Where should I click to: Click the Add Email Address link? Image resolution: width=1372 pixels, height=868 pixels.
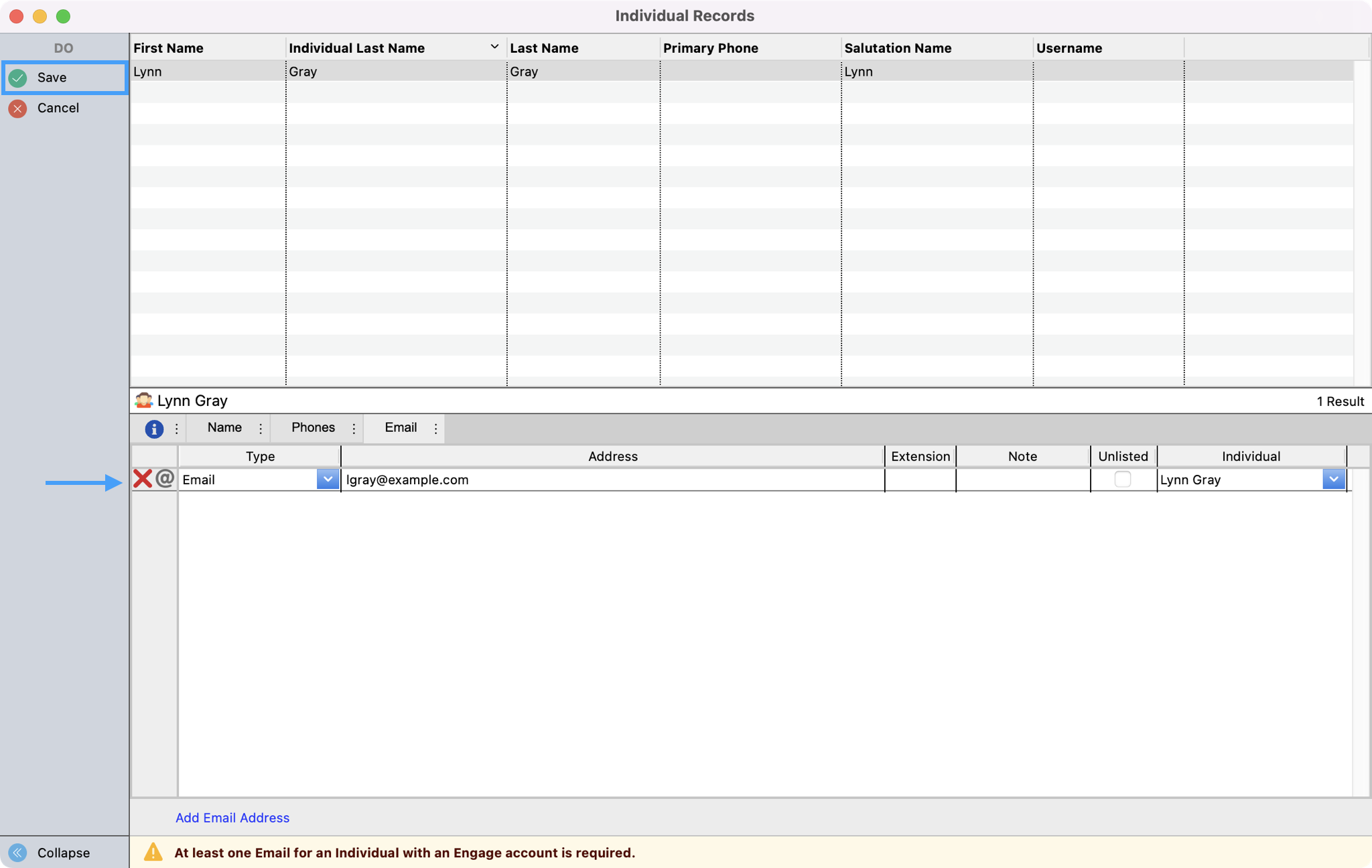232,818
